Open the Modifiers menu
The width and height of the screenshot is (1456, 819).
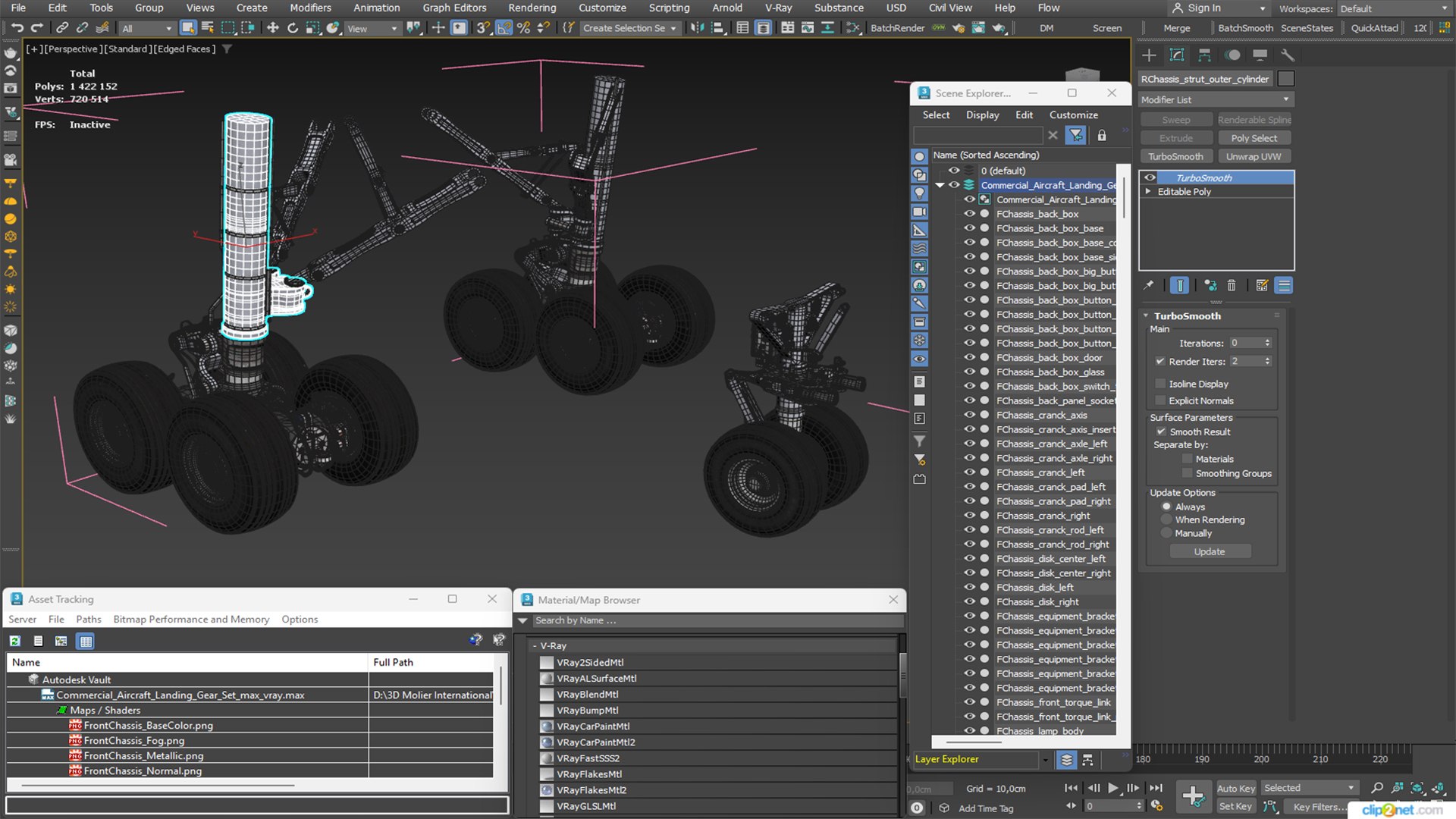coord(310,8)
